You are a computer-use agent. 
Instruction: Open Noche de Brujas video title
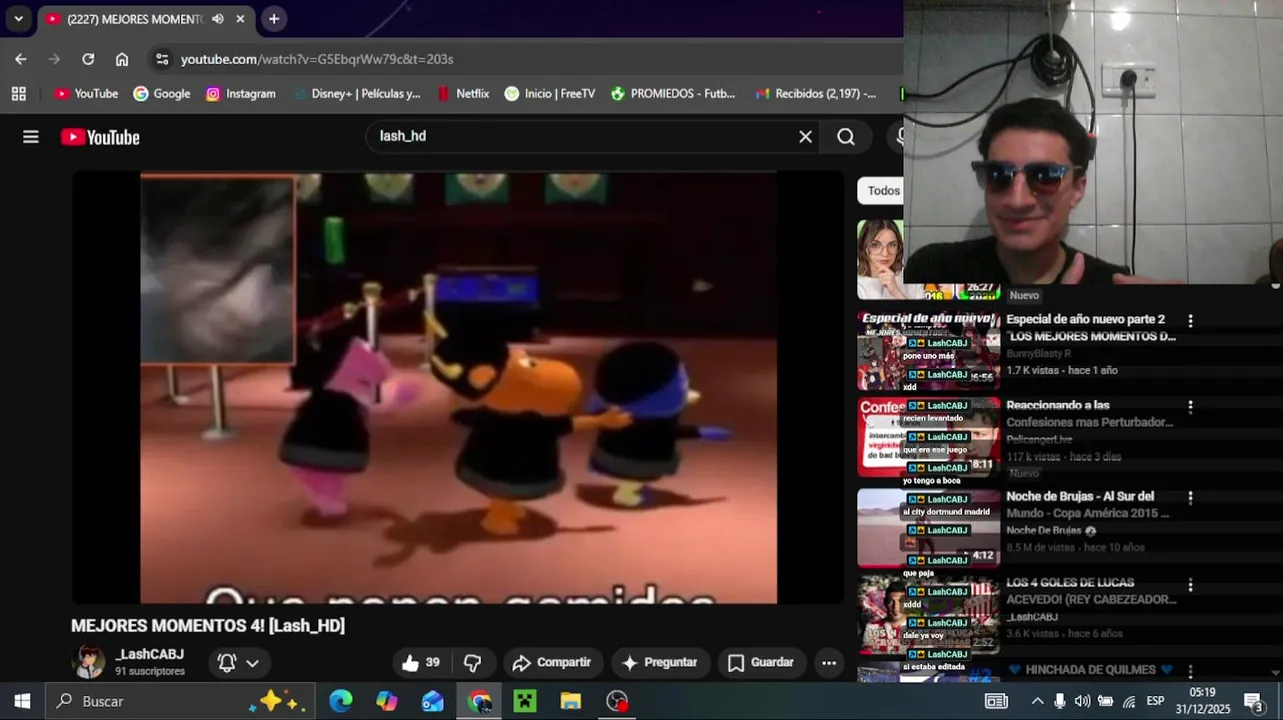[x=1087, y=504]
